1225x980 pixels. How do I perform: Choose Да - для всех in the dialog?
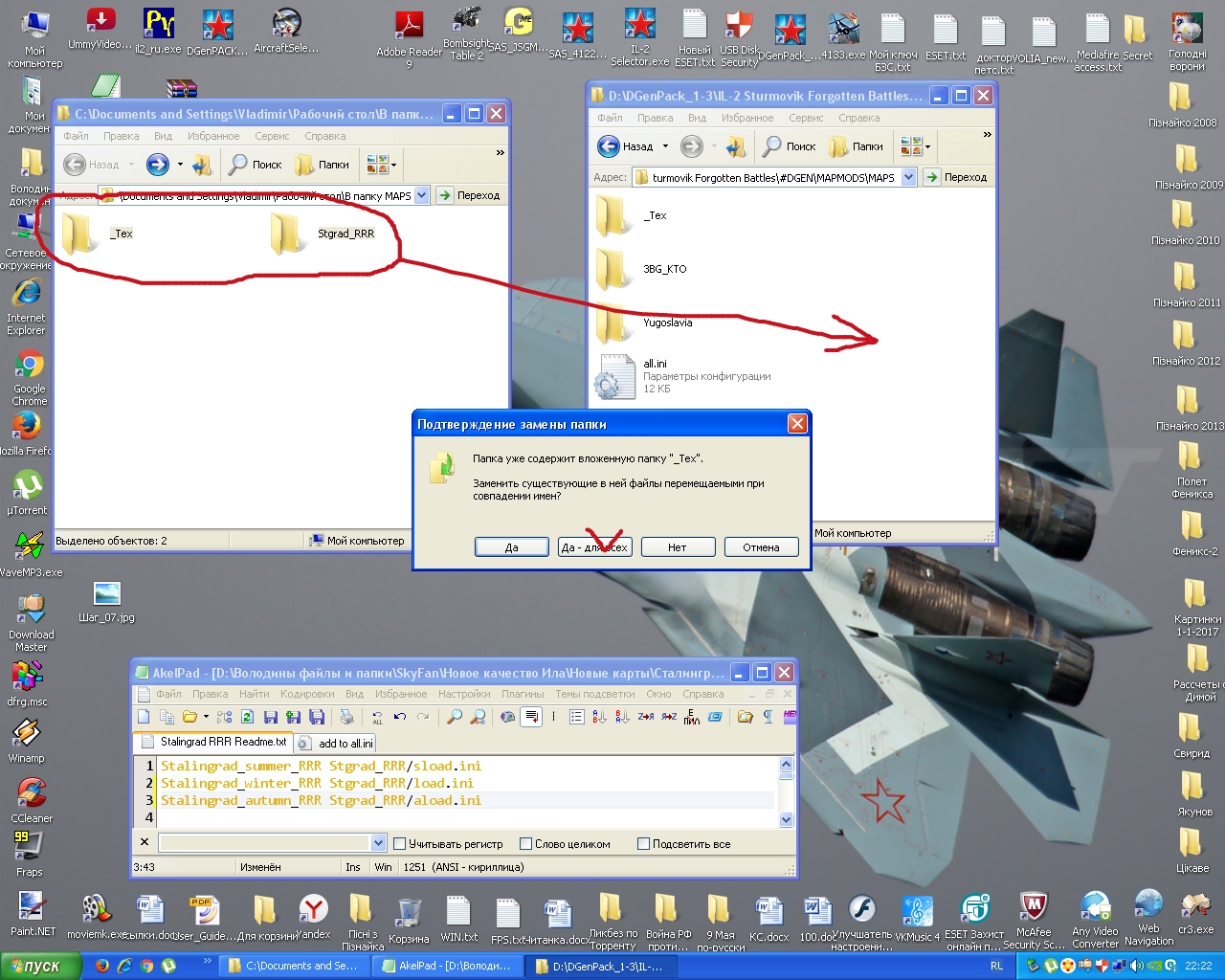[x=595, y=547]
